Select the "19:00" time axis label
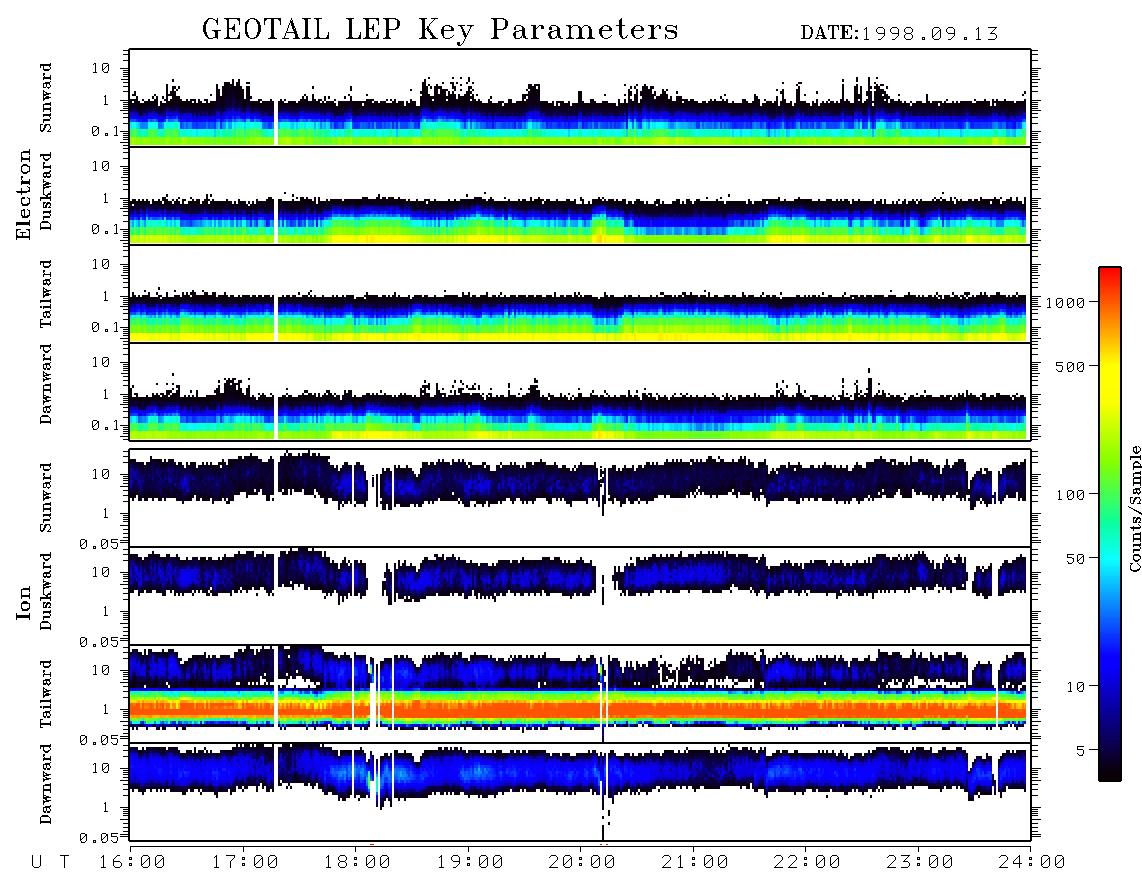Viewport: 1142px width, 880px height. [x=470, y=862]
